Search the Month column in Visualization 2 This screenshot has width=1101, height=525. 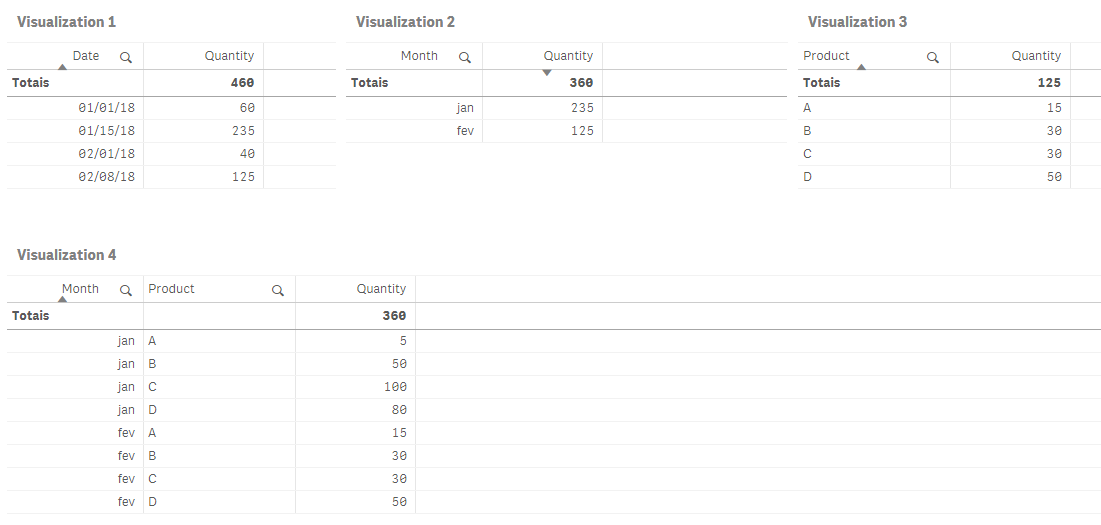point(464,57)
